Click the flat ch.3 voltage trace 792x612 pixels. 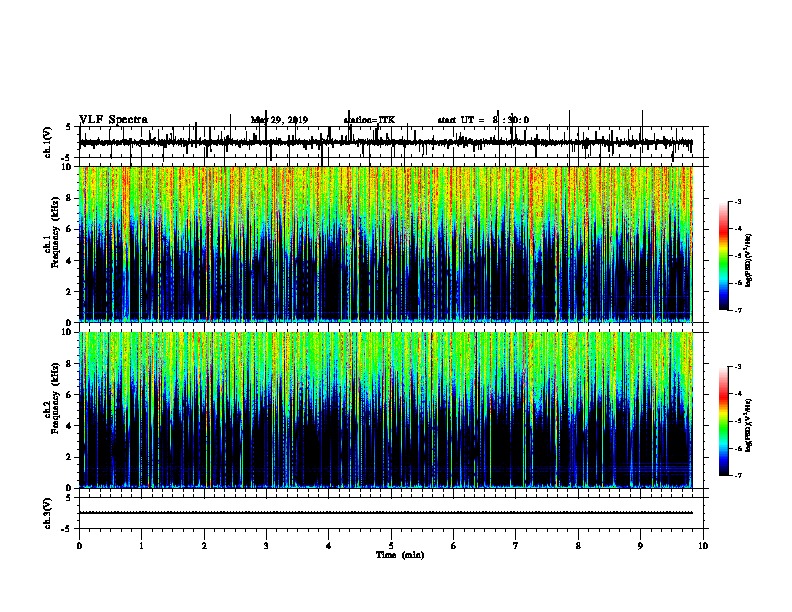coord(386,513)
